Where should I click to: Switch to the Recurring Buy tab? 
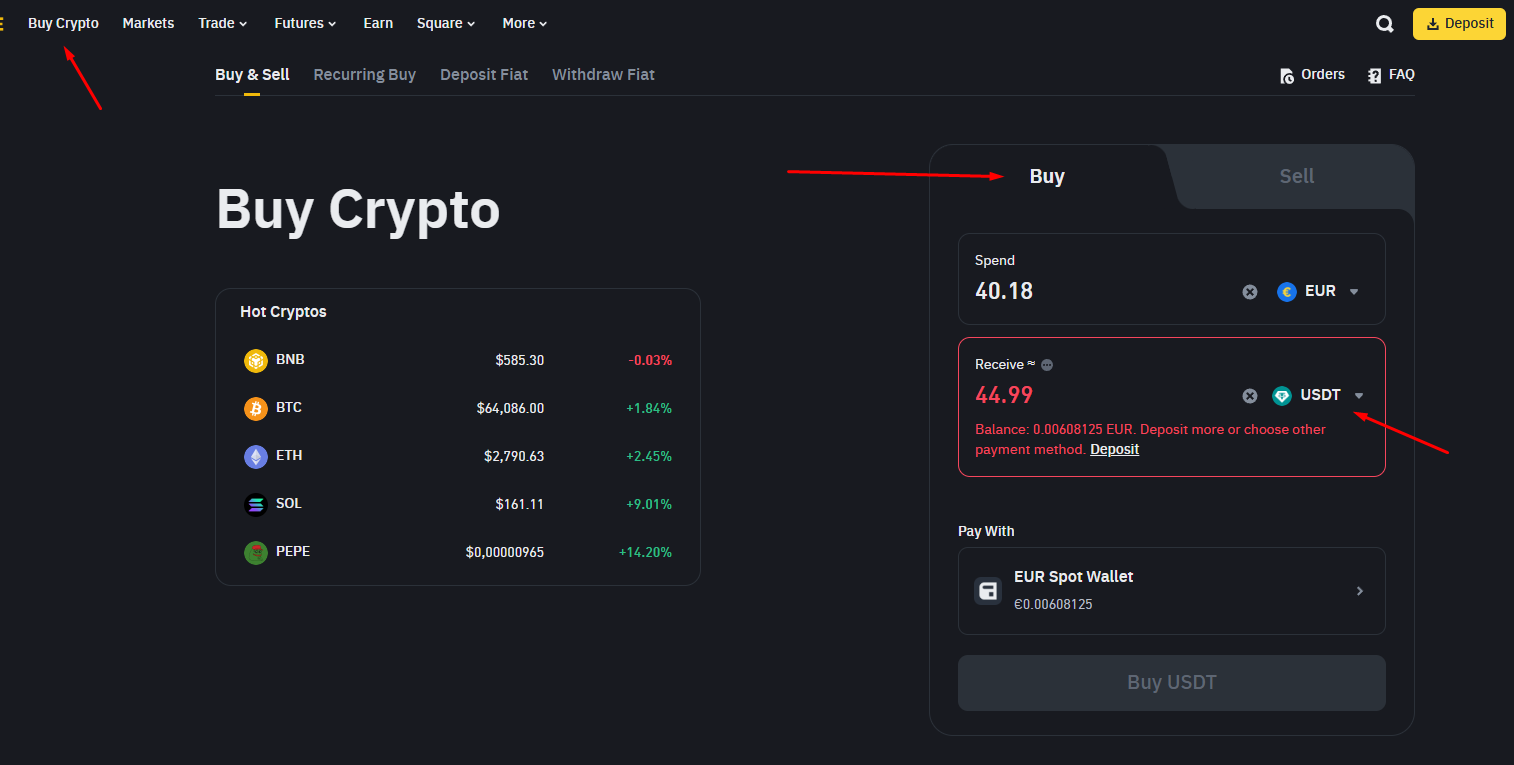[x=364, y=75]
